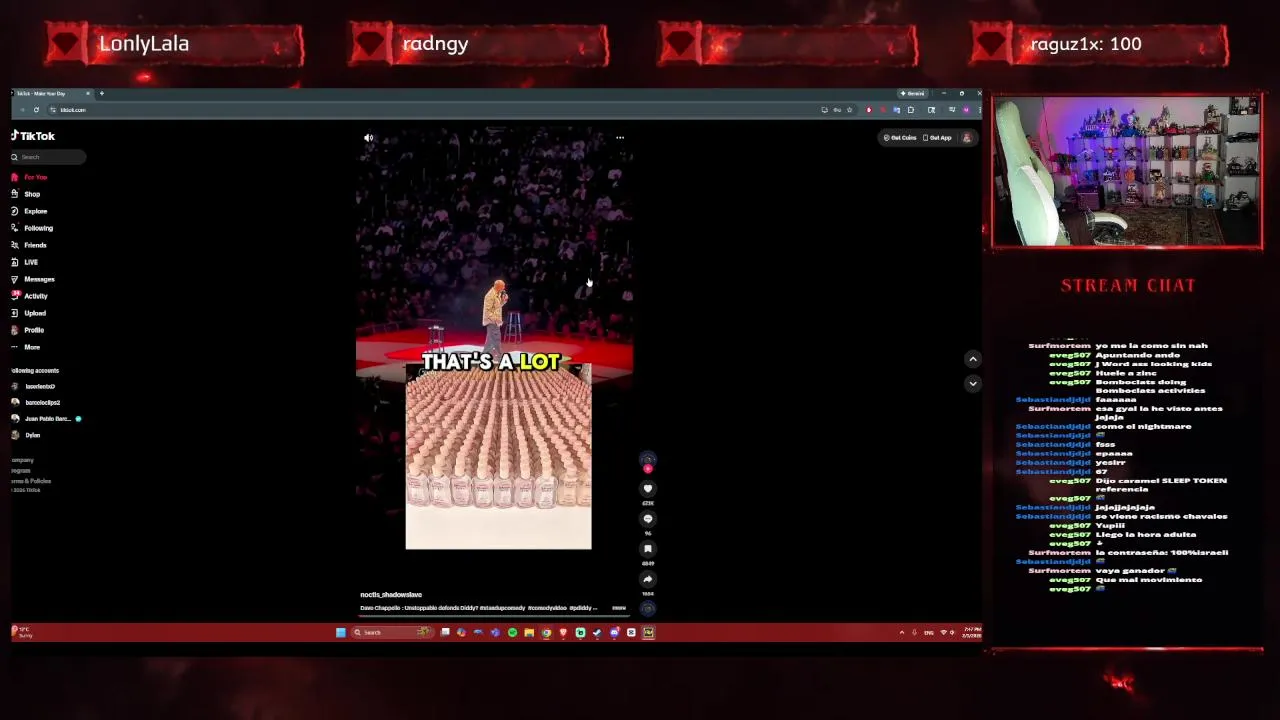Bookmark page with the star icon
This screenshot has width=1280, height=720.
[850, 110]
